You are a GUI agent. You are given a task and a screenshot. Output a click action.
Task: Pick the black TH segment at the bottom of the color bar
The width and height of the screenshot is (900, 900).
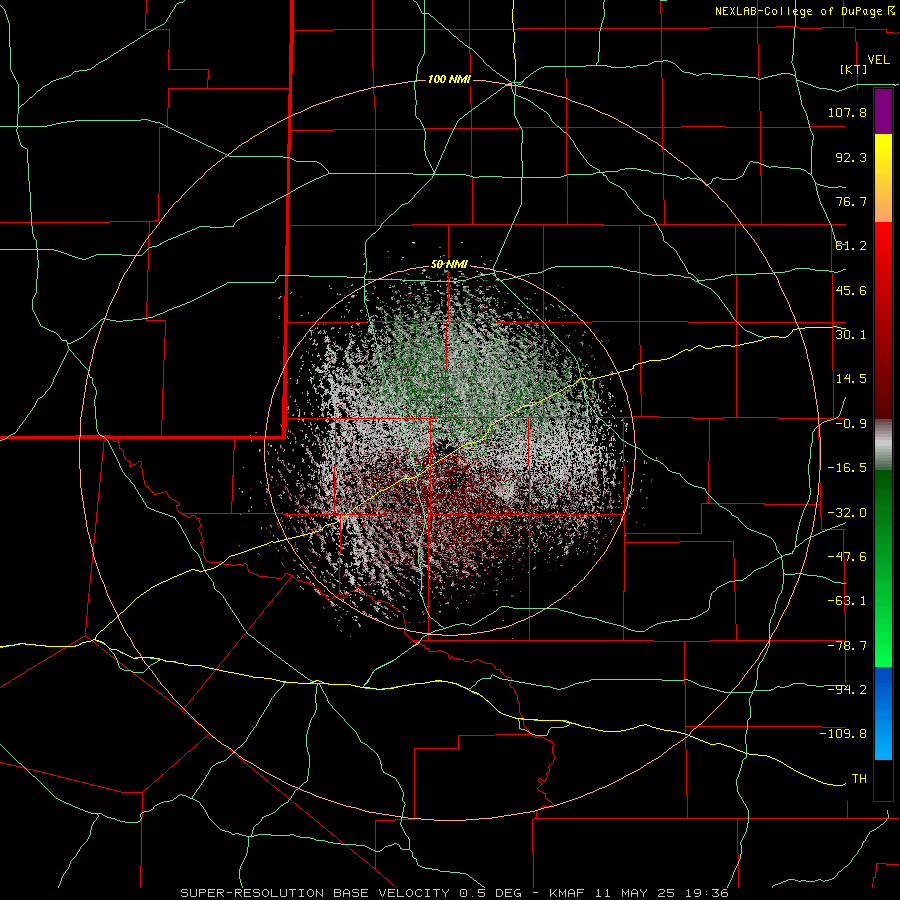coord(883,779)
